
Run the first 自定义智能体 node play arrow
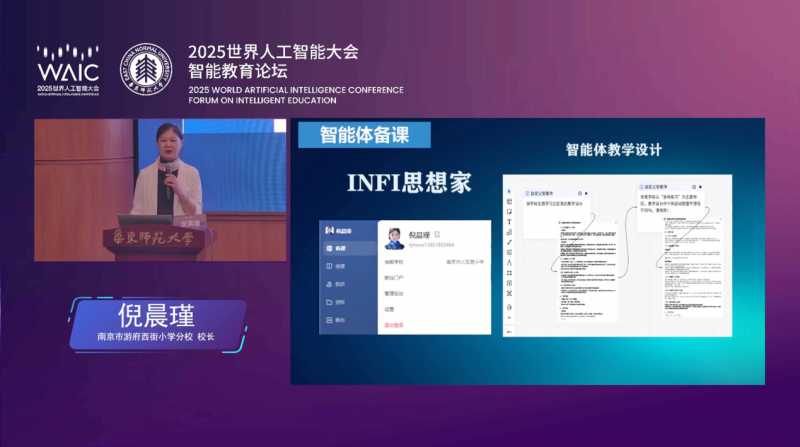click(x=586, y=193)
